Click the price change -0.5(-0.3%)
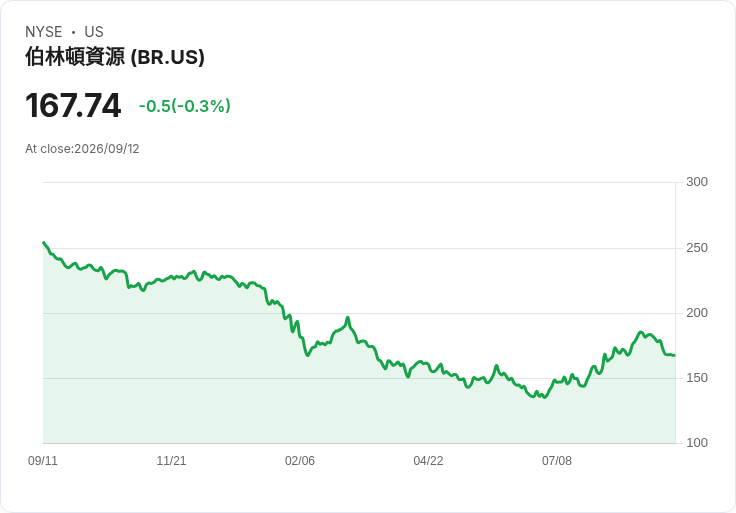 click(184, 106)
